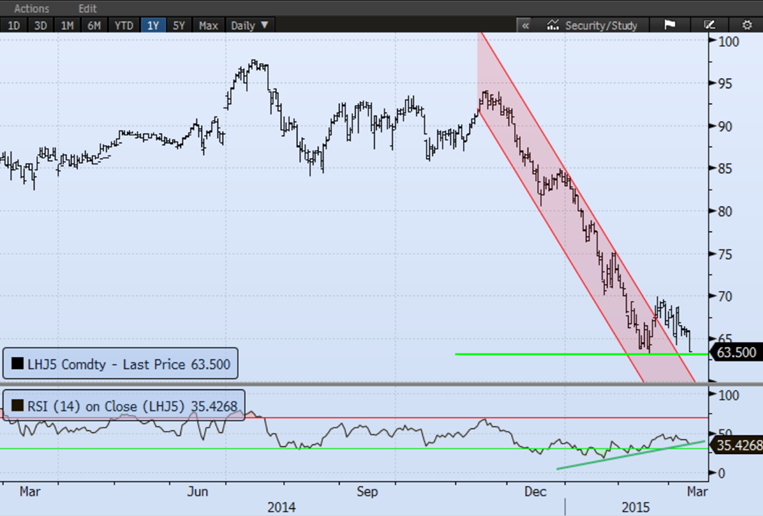Open the Edit menu
Viewport: 763px width, 516px height.
click(87, 7)
